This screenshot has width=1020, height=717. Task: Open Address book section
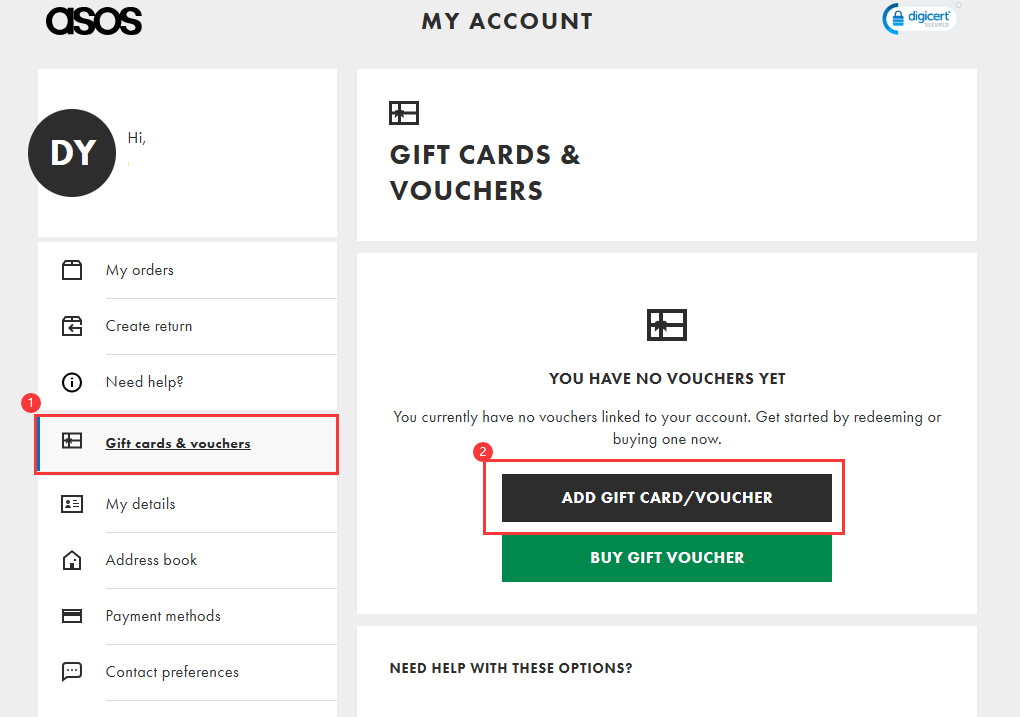[x=152, y=560]
